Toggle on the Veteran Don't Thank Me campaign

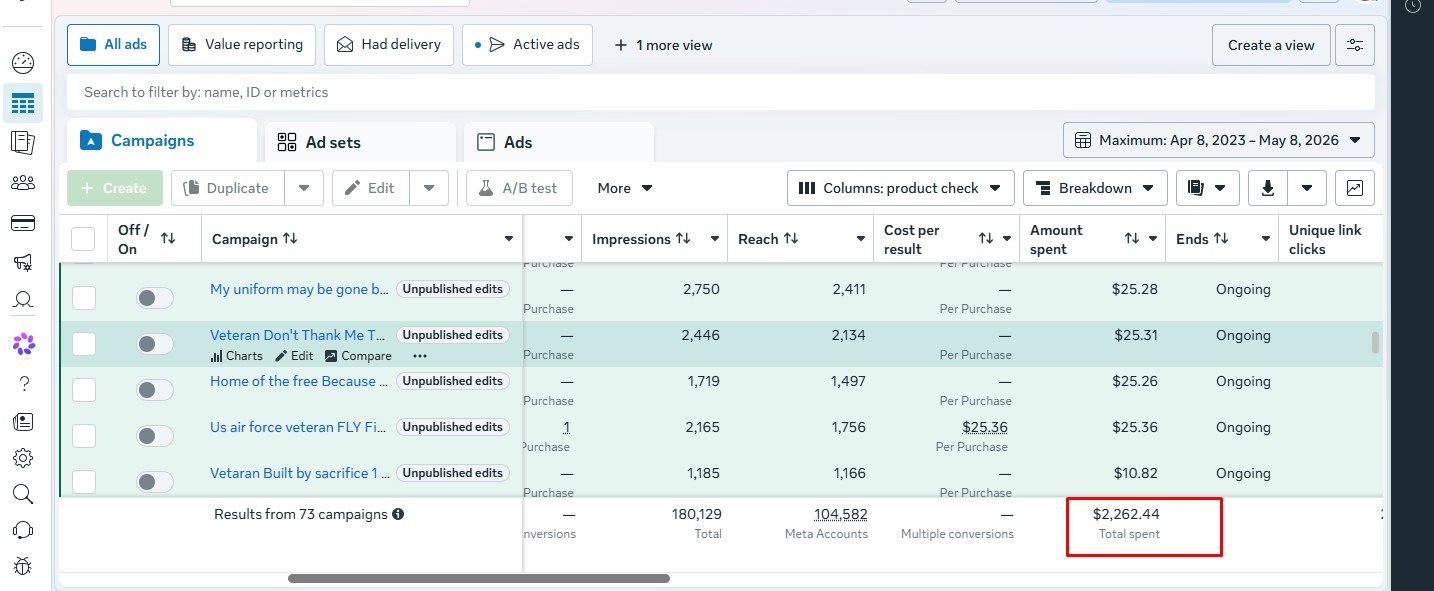click(x=155, y=344)
